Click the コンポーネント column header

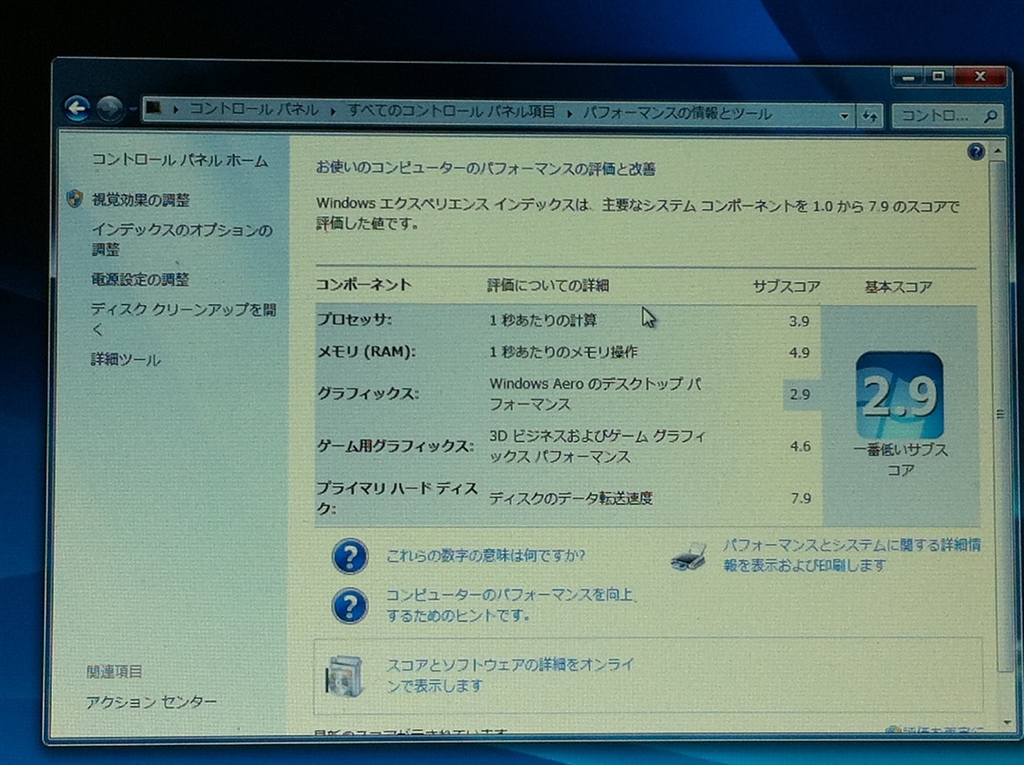364,284
